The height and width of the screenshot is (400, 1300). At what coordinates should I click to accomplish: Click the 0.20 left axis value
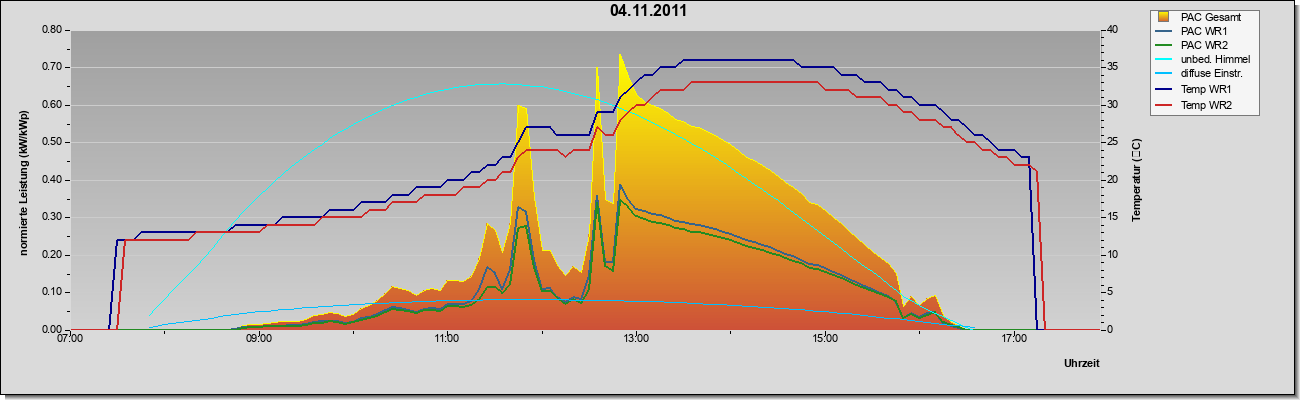53,255
